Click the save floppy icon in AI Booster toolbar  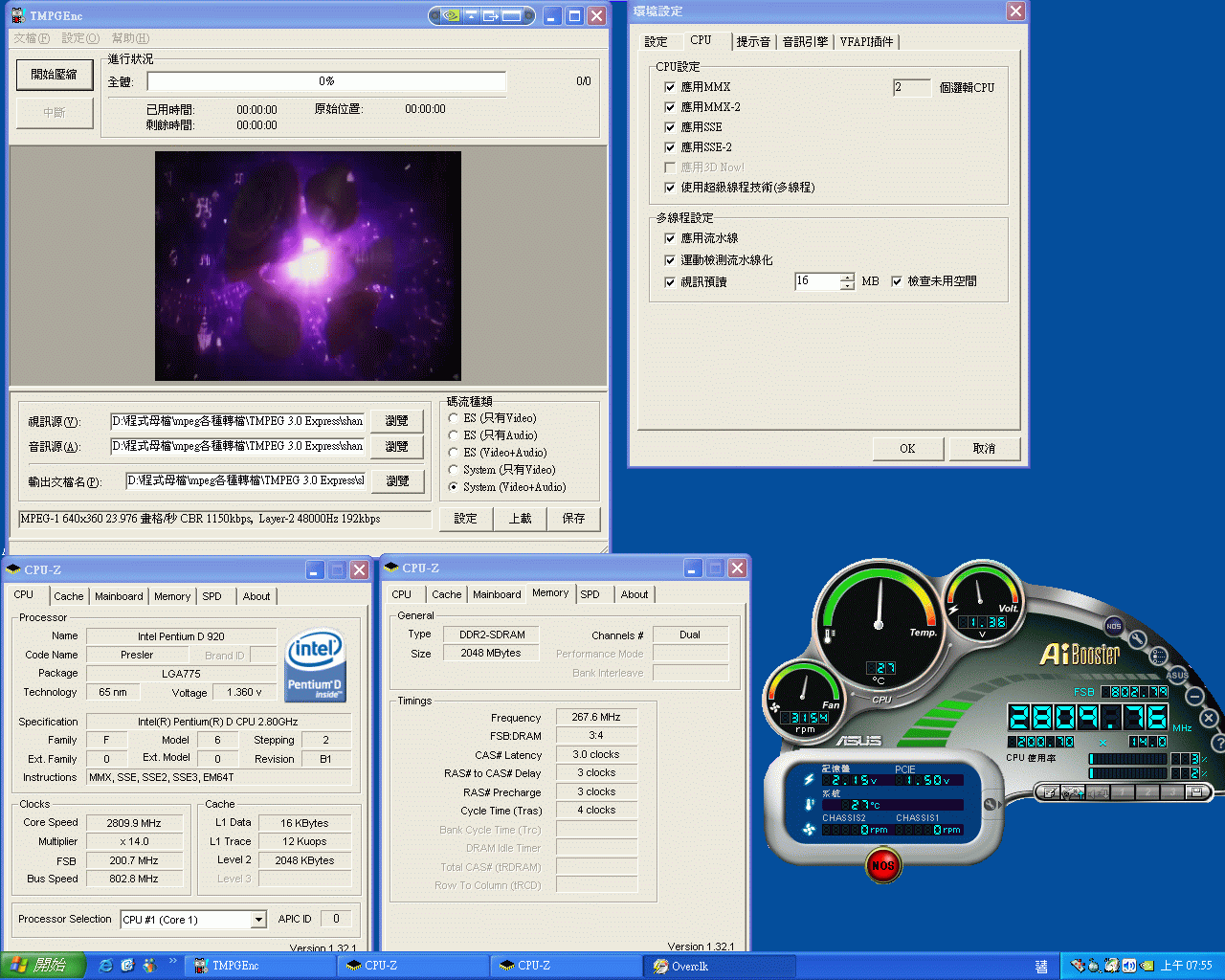tap(1196, 792)
